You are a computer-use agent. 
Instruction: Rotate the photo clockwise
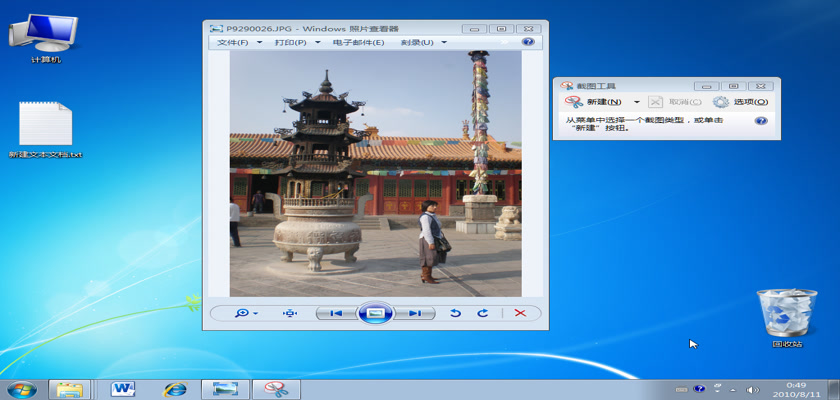482,313
